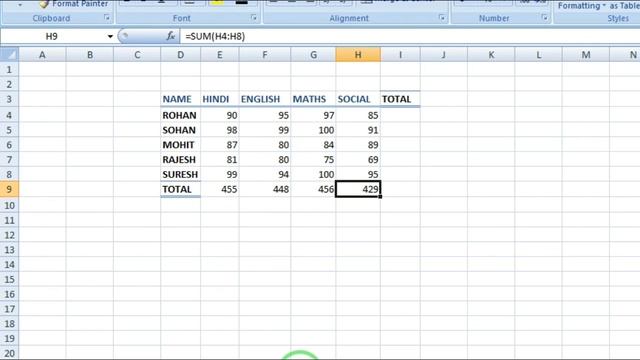Screen dimensions: 640x360
Task: Select column D header
Action: tap(180, 55)
